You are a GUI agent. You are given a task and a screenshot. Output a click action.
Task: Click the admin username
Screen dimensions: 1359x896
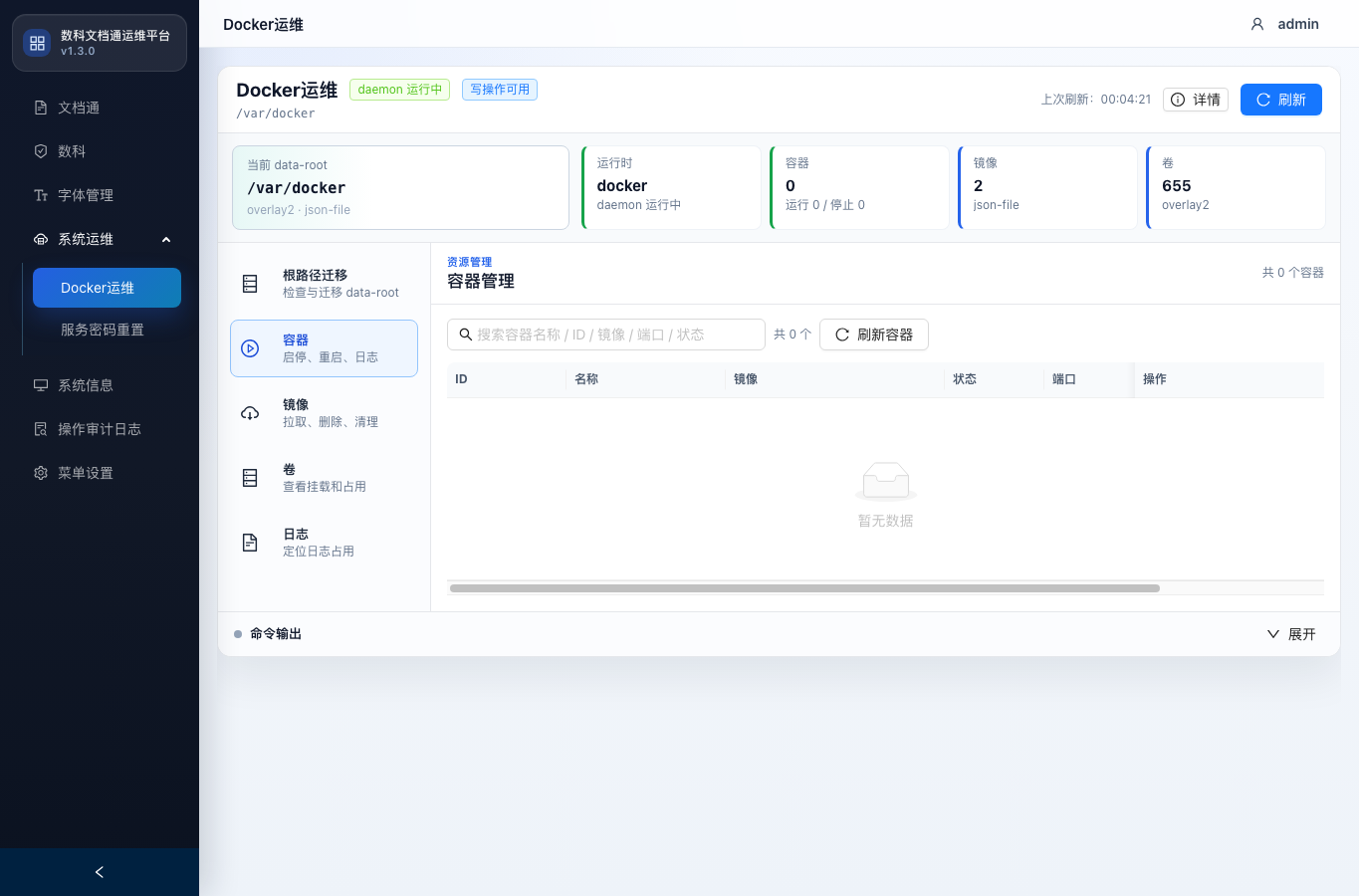(1298, 24)
